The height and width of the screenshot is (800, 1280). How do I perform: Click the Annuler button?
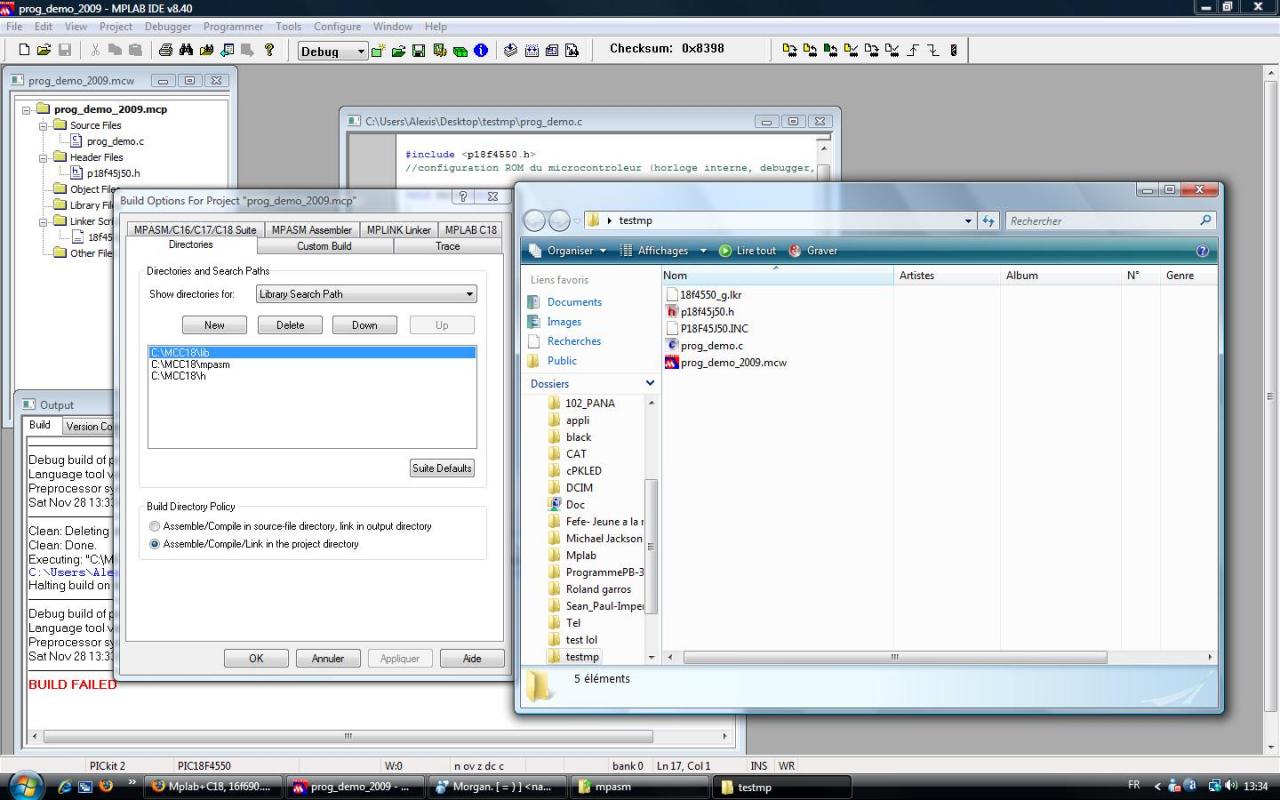click(328, 658)
